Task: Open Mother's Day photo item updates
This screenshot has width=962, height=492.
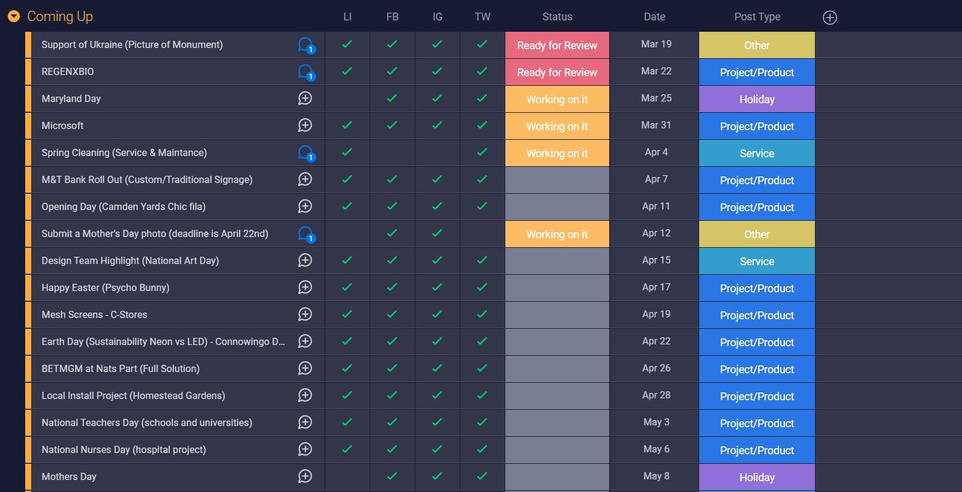Action: [x=306, y=234]
